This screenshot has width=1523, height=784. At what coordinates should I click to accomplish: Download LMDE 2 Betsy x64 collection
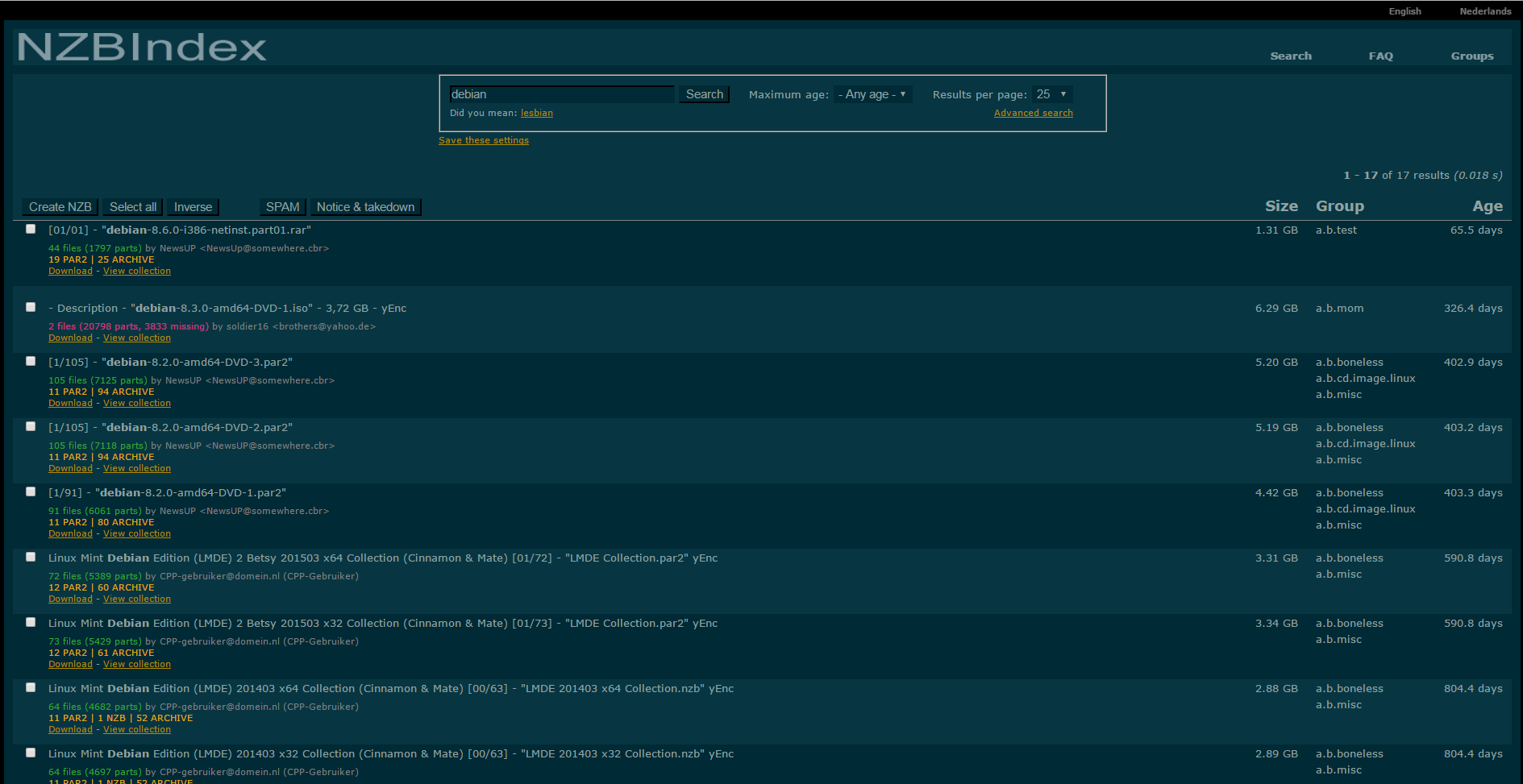[70, 599]
